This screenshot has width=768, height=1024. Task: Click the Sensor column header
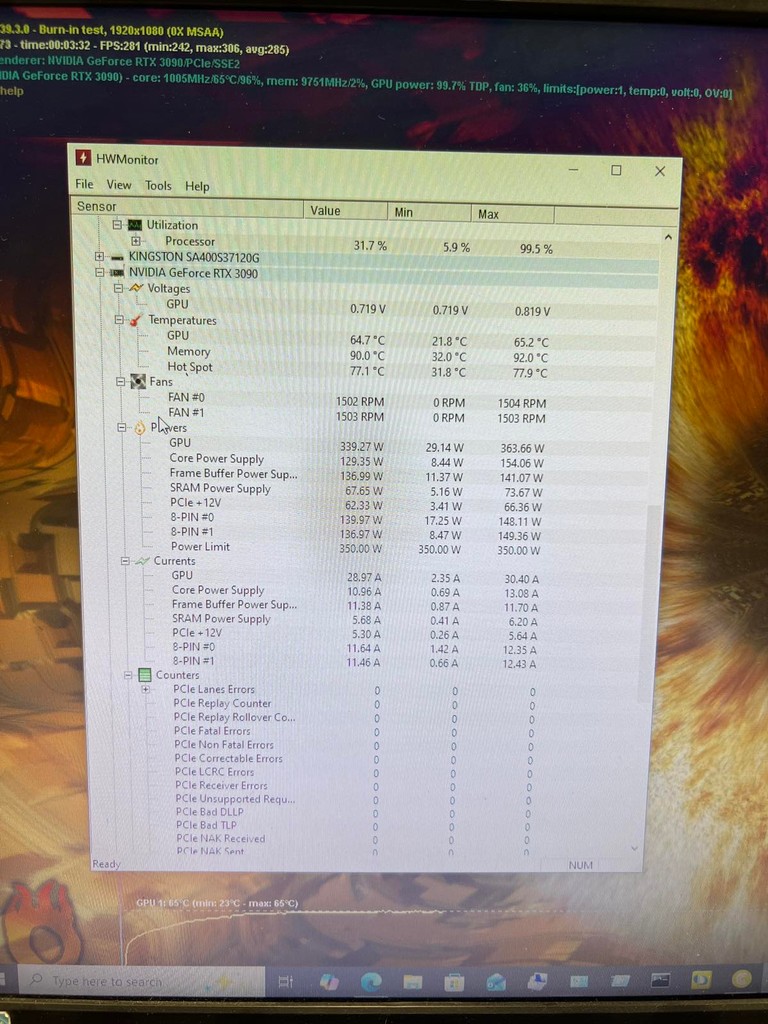187,207
